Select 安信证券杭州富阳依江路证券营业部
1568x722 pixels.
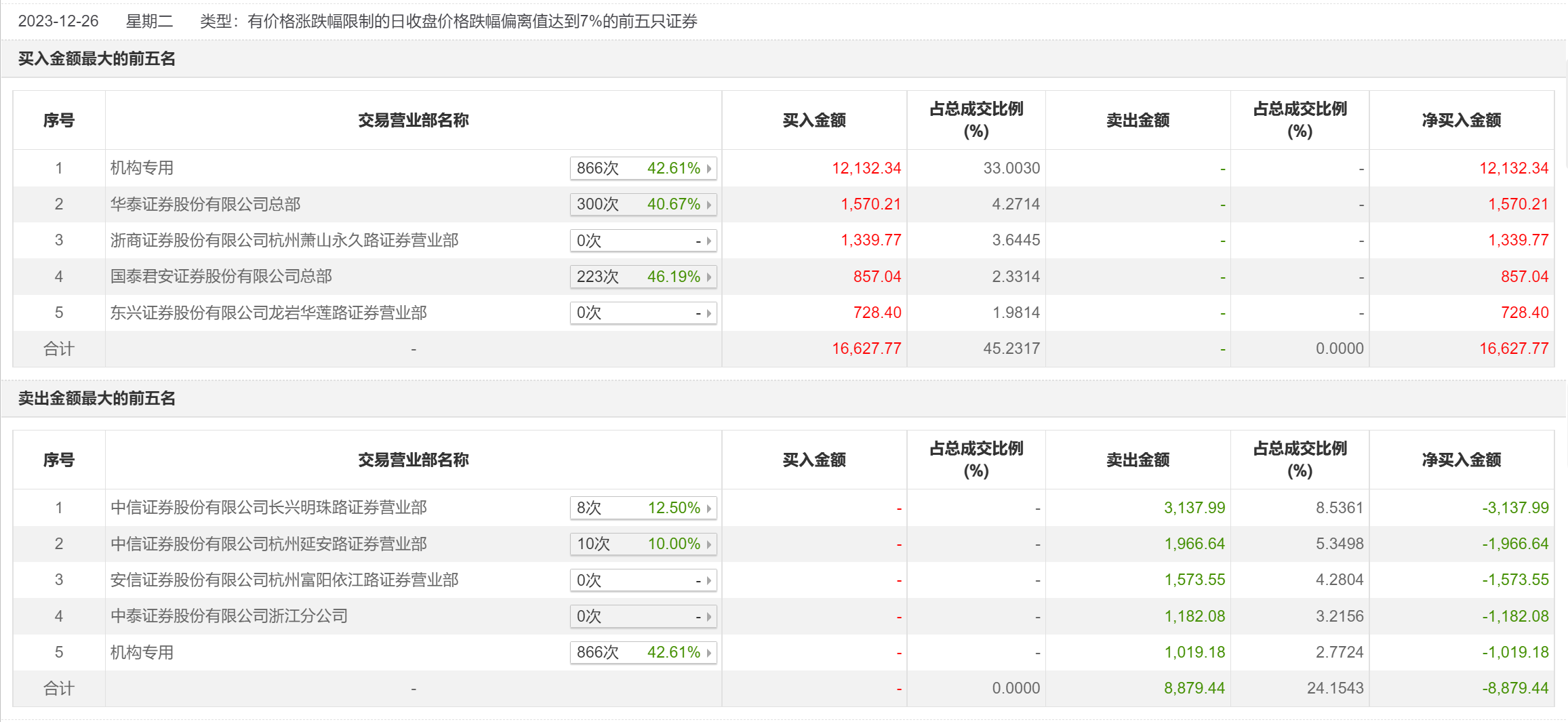[284, 580]
